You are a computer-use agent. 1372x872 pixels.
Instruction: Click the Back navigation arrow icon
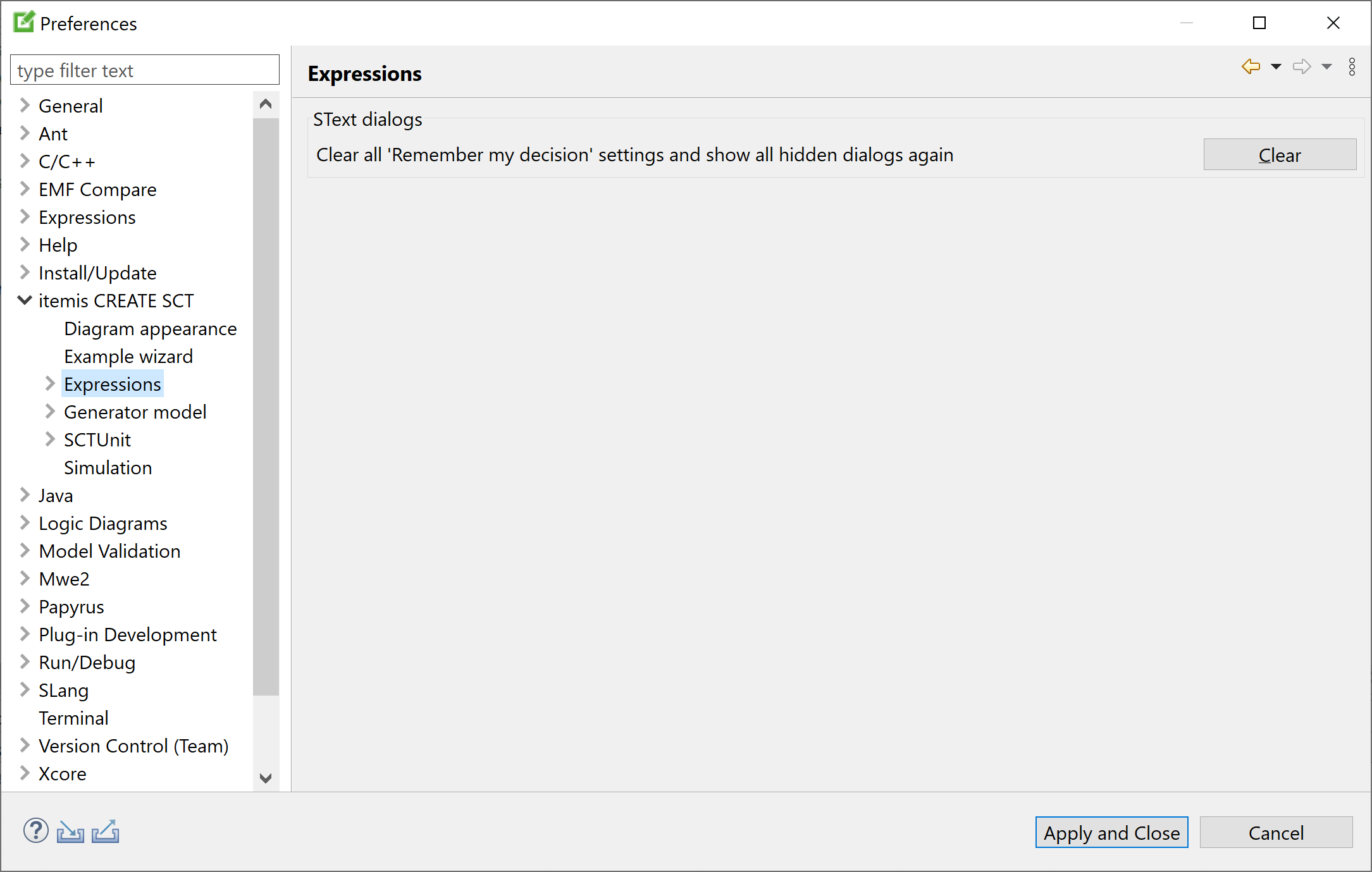[1251, 66]
